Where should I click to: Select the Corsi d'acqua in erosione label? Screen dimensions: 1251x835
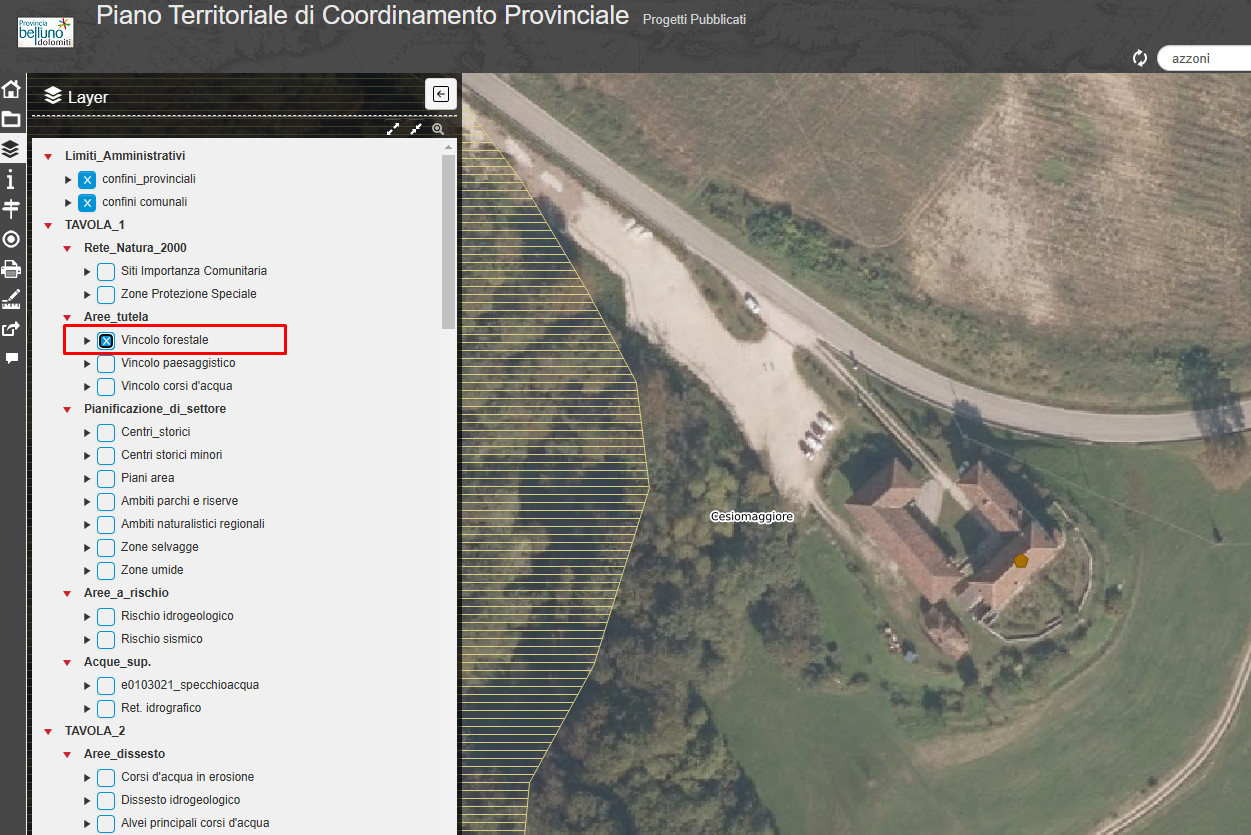(188, 777)
